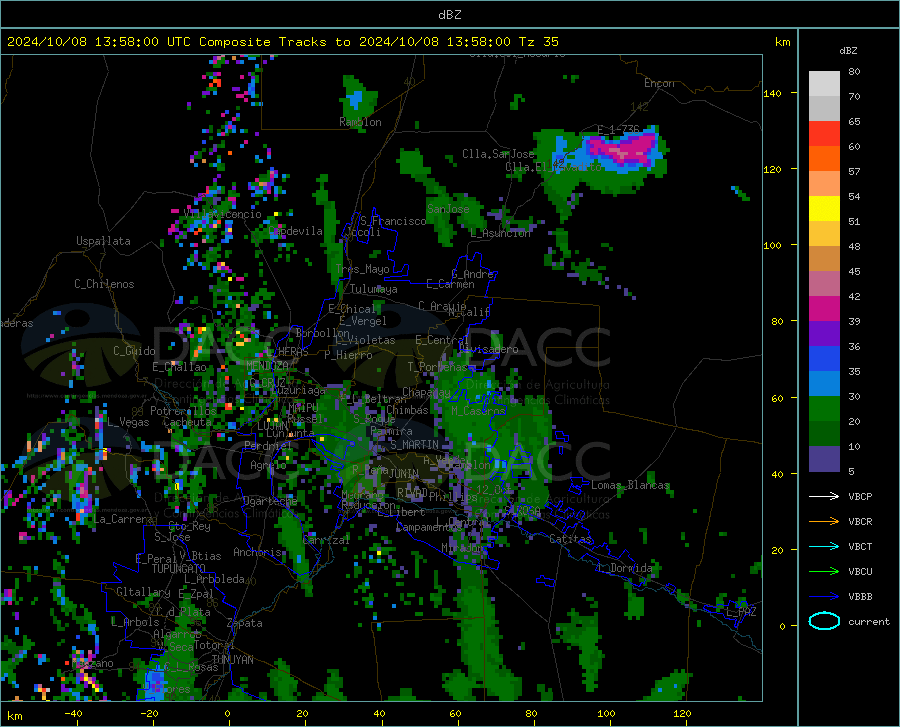Click the MENDOZA city label
Screen dimensions: 900x727
pos(267,366)
